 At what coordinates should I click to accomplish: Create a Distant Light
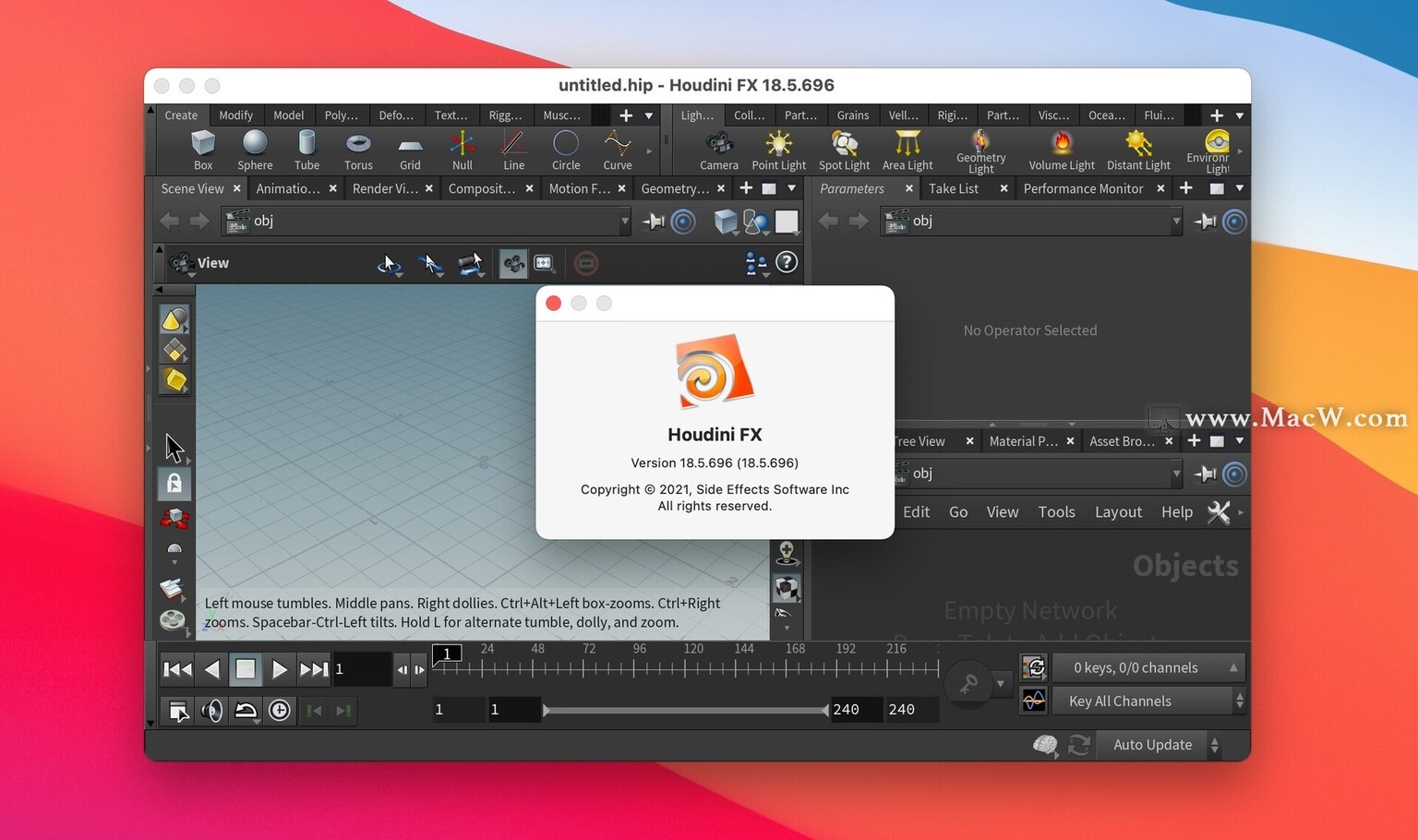tap(1138, 150)
